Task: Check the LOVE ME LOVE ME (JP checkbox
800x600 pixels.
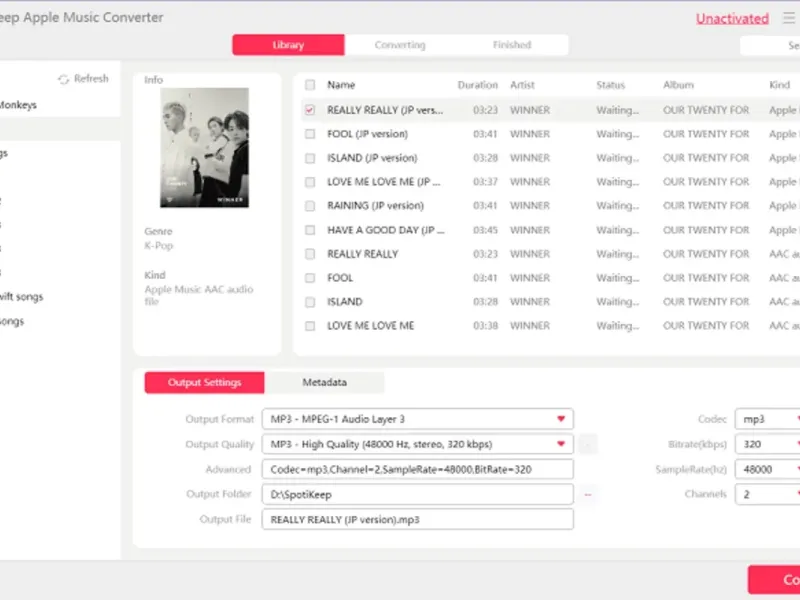Action: pyautogui.click(x=310, y=182)
